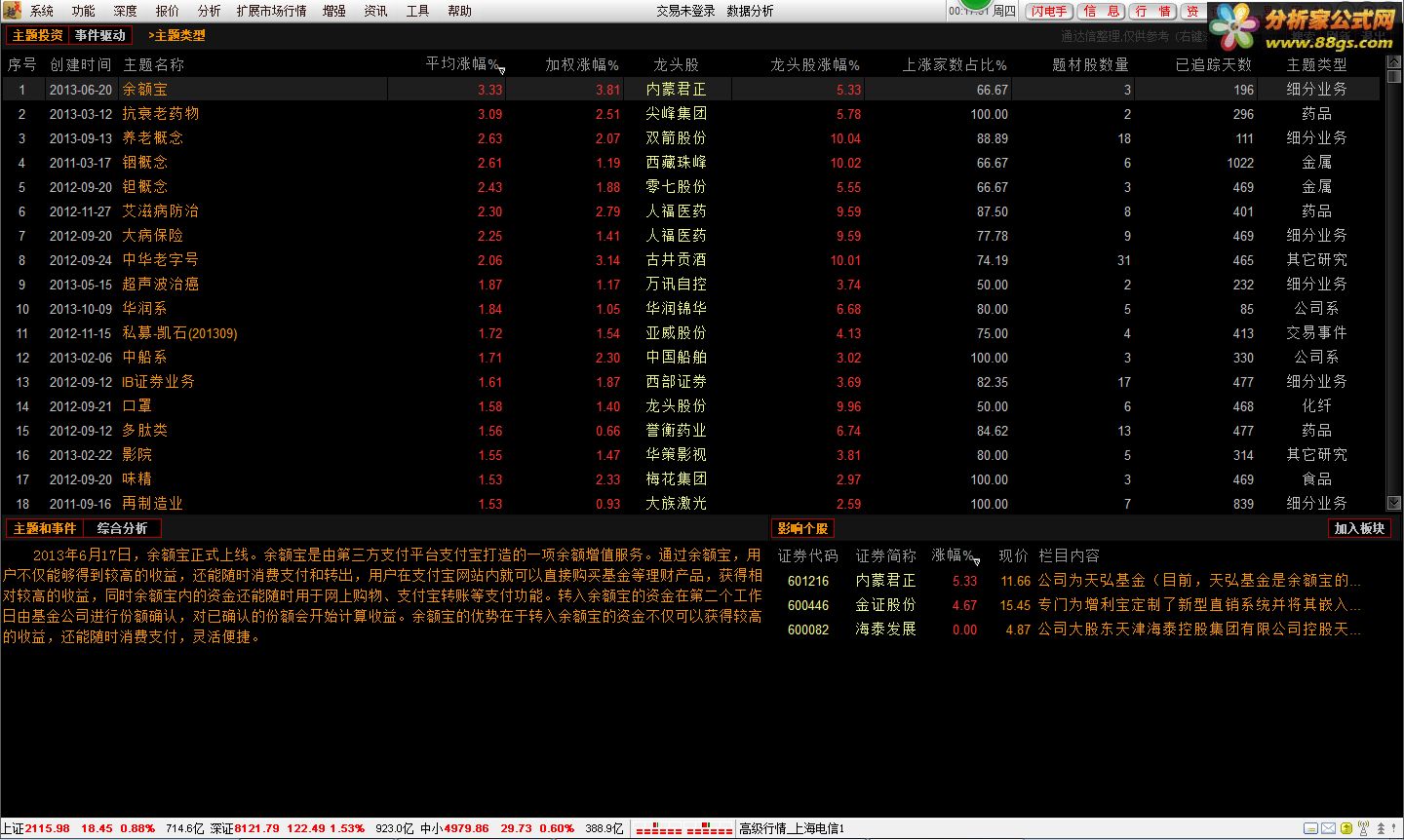The width and height of the screenshot is (1404, 840).
Task: Click the 闪电手 button
Action: pyautogui.click(x=1049, y=11)
